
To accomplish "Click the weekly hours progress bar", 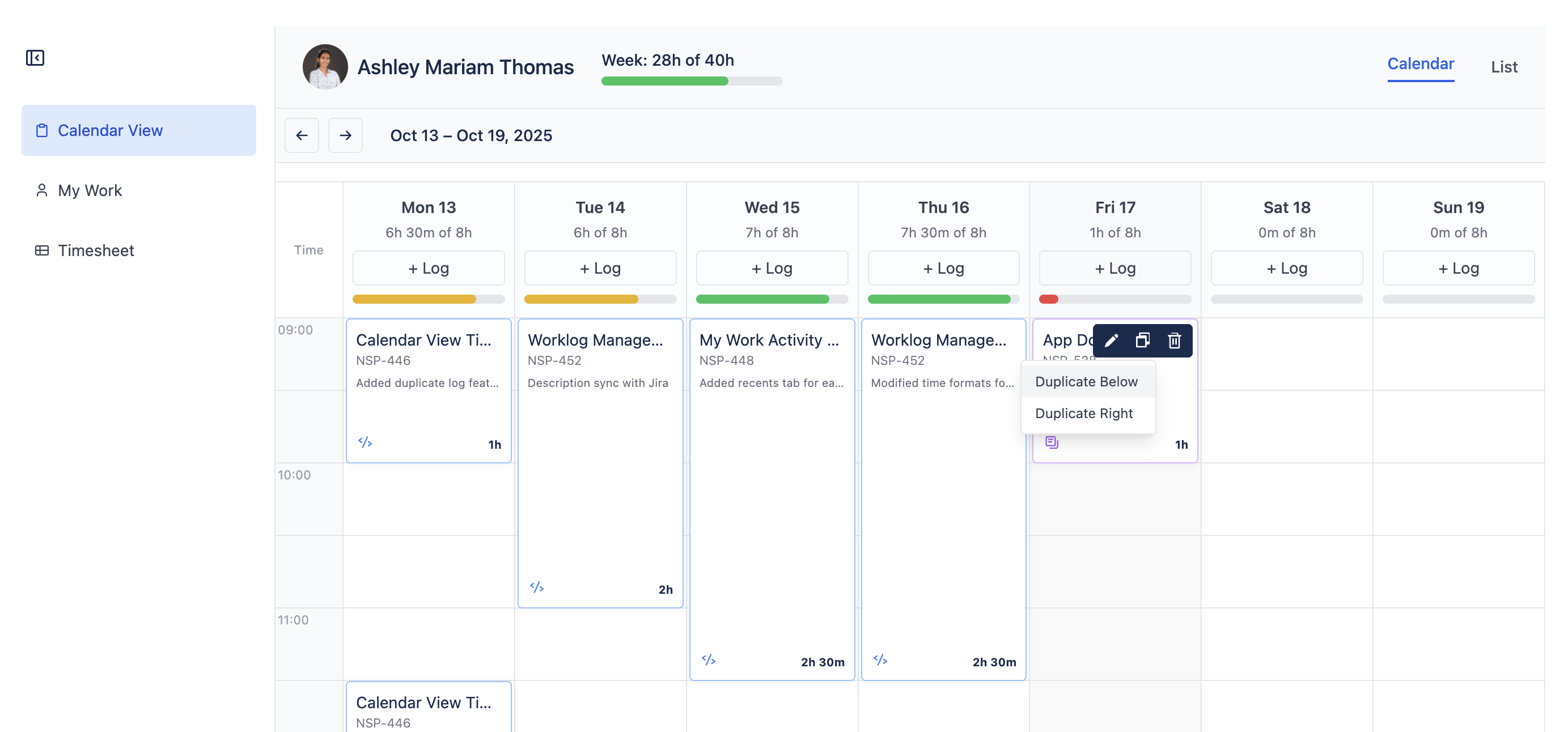I will coord(692,81).
